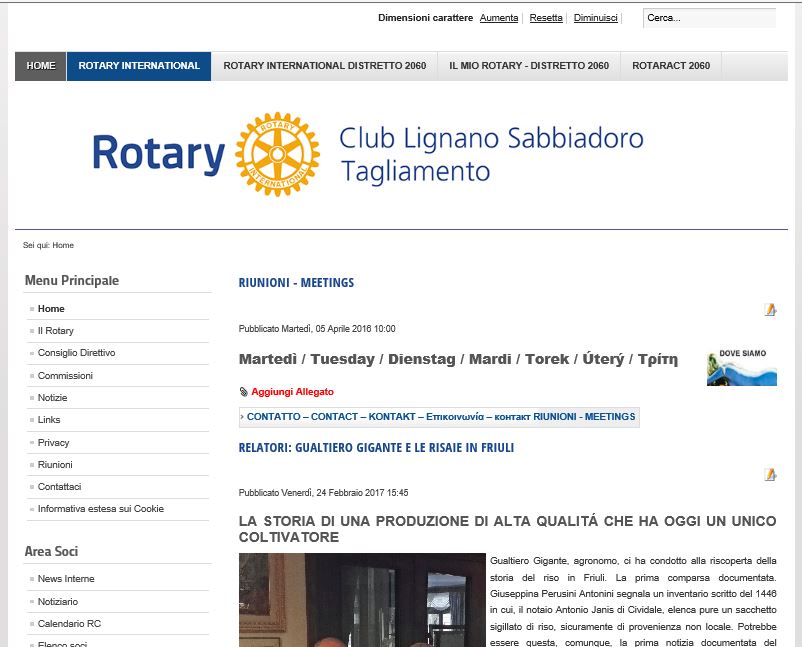Click the Rotary Club logo banner
802x647 pixels.
pyautogui.click(x=368, y=154)
